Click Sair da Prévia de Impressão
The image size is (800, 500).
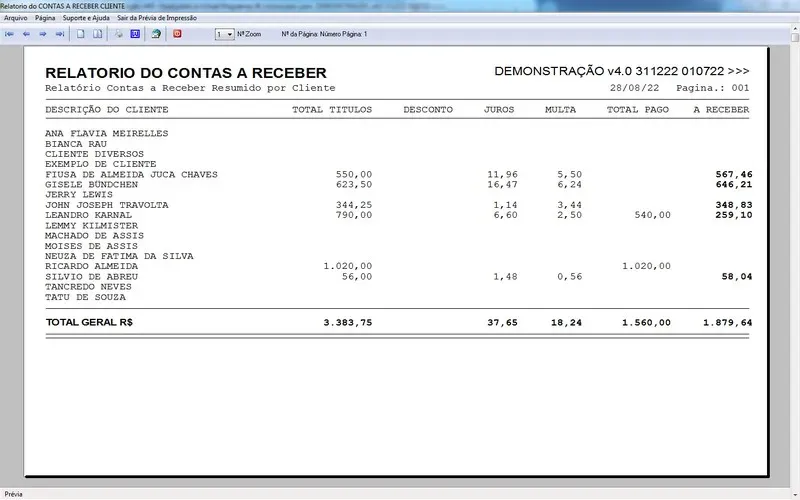click(156, 18)
